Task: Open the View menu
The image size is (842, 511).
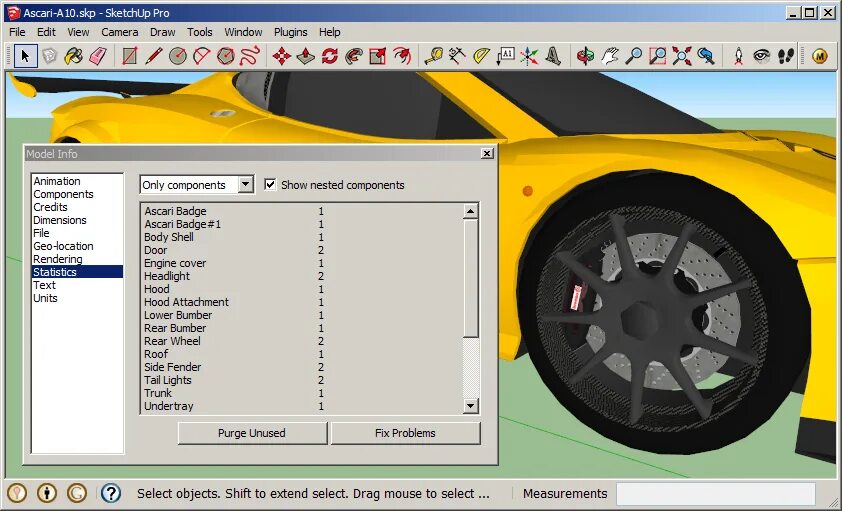Action: pos(78,32)
